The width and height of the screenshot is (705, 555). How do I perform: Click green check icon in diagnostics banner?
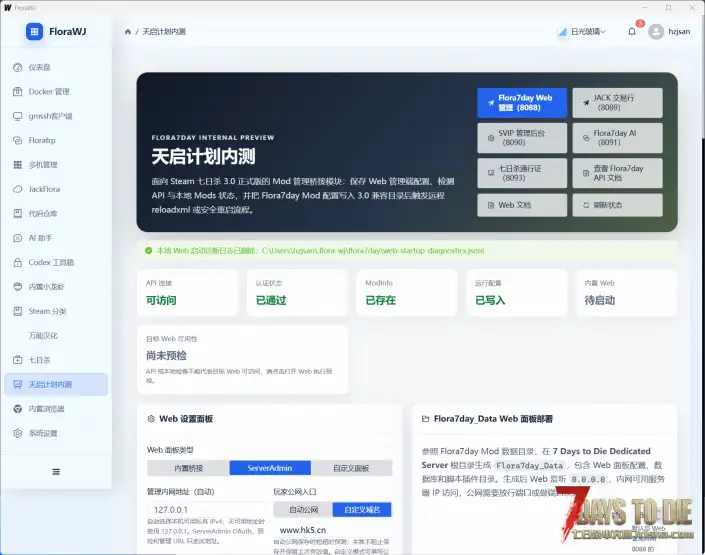tap(149, 251)
